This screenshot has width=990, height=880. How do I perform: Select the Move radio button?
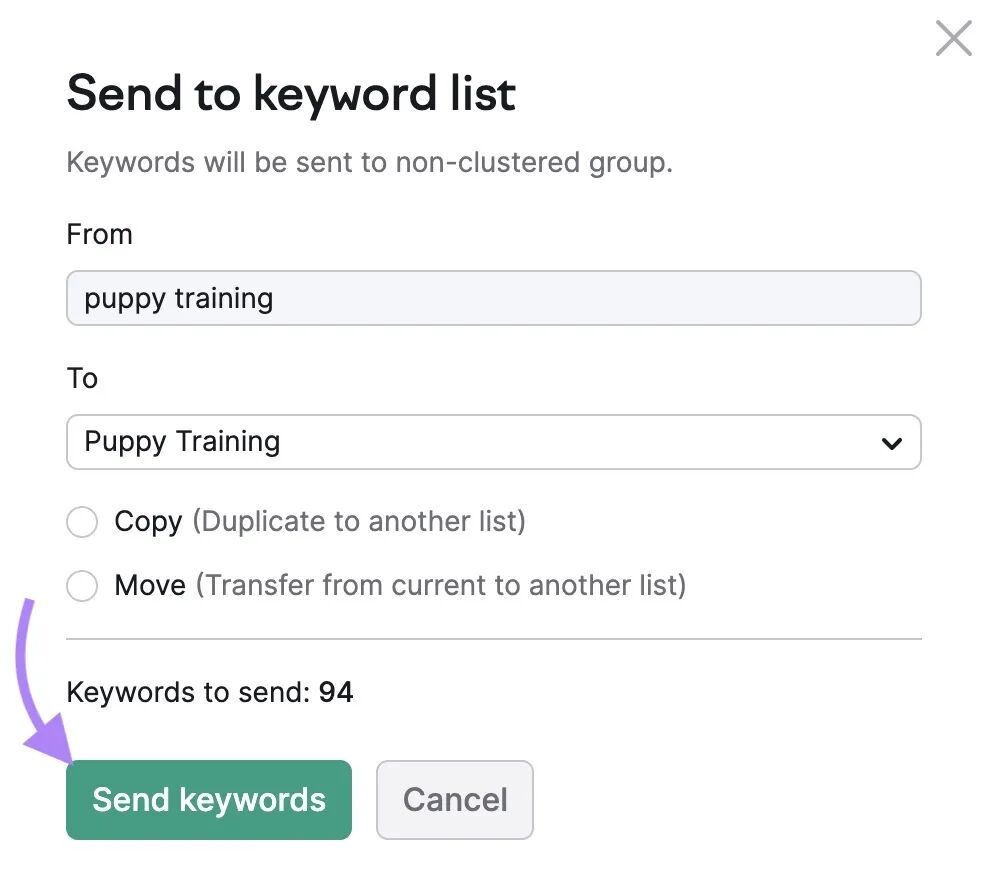(x=82, y=586)
